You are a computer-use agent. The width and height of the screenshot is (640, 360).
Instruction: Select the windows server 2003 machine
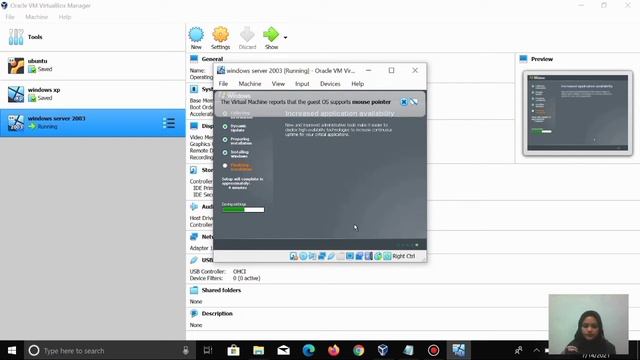(x=93, y=122)
